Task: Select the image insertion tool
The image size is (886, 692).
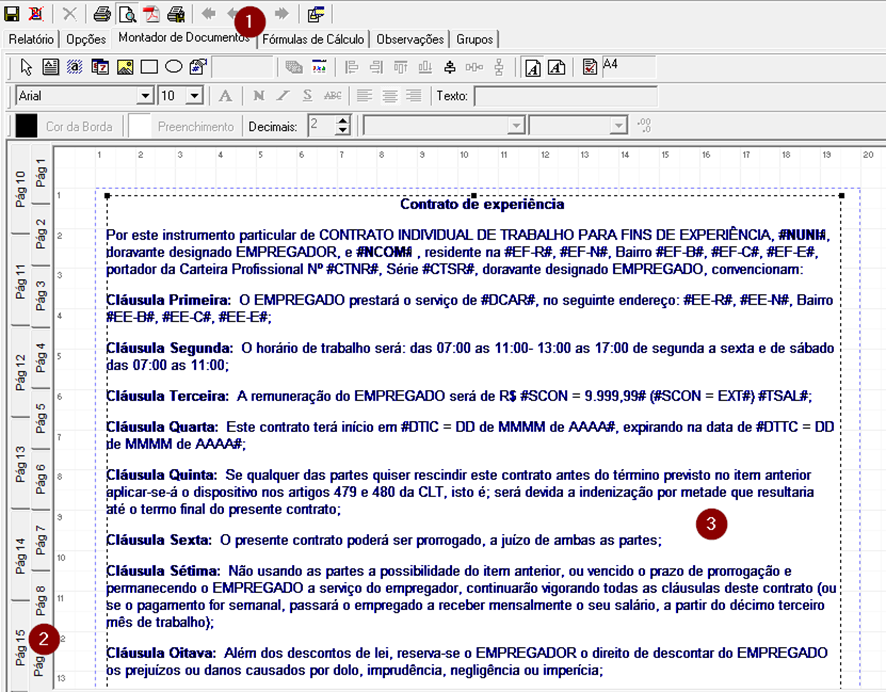Action: (x=125, y=68)
